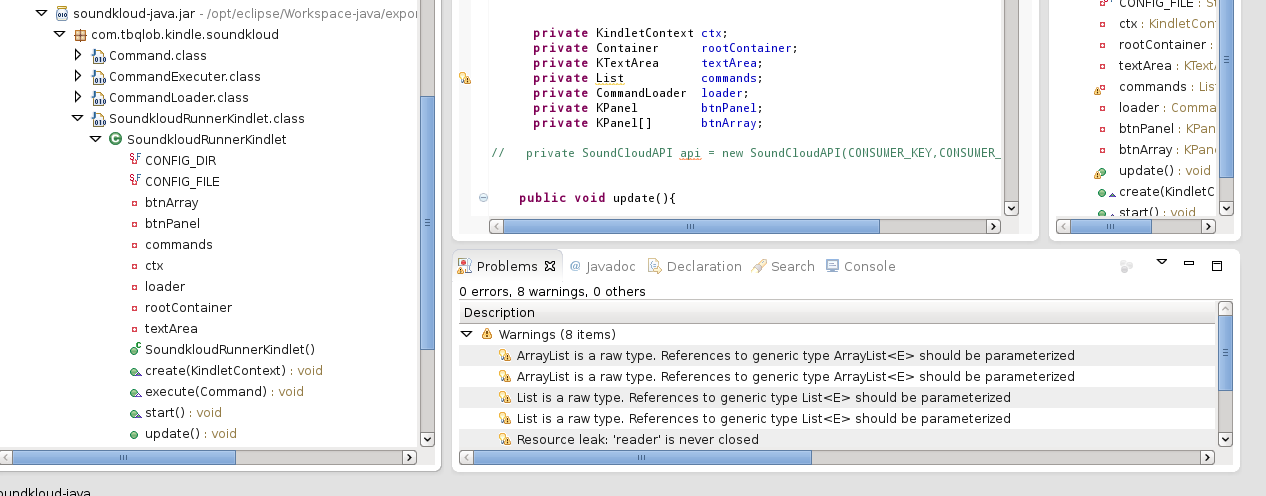This screenshot has width=1266, height=496.
Task: Collapse the SoundkloudRunnerKindlet.class node
Action: coord(78,118)
